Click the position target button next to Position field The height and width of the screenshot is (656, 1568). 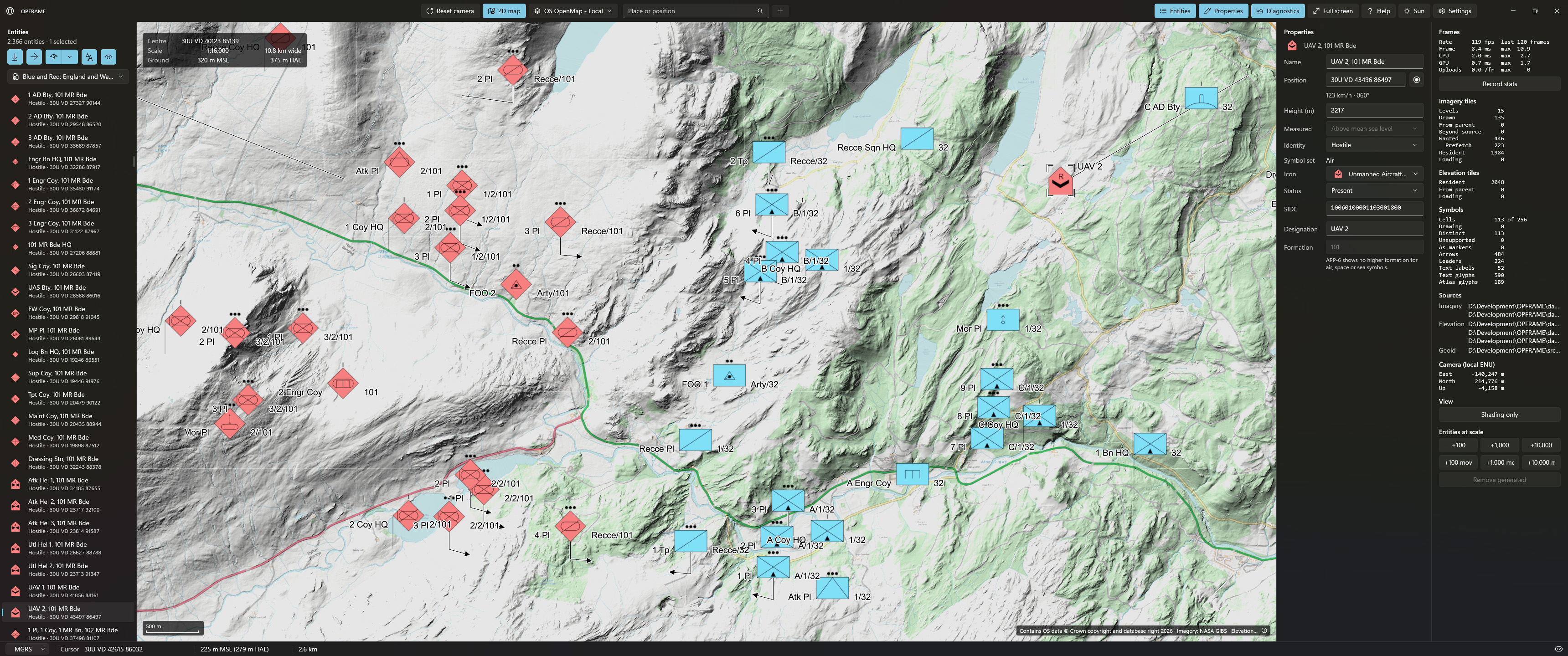[x=1416, y=80]
